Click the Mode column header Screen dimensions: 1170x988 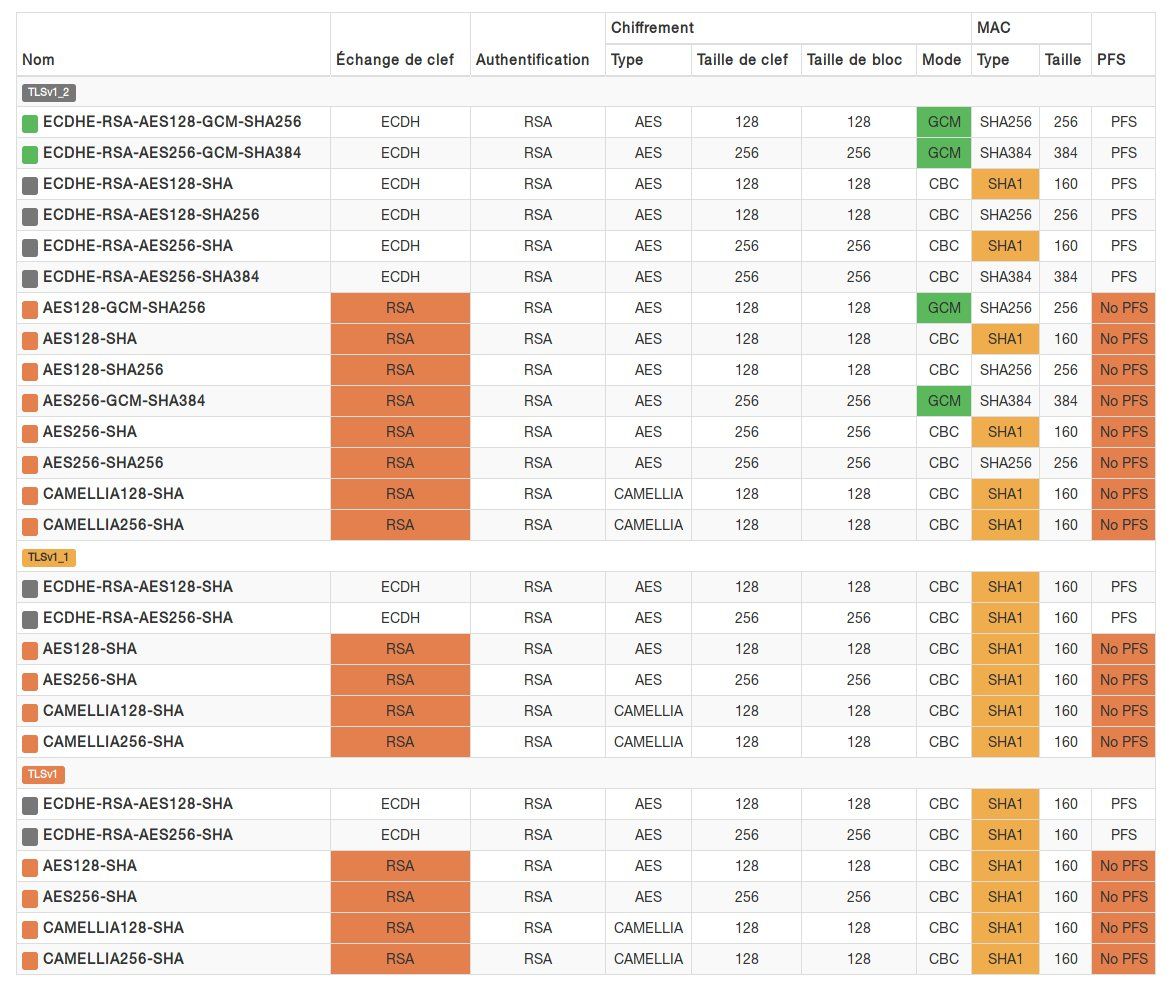[x=941, y=60]
